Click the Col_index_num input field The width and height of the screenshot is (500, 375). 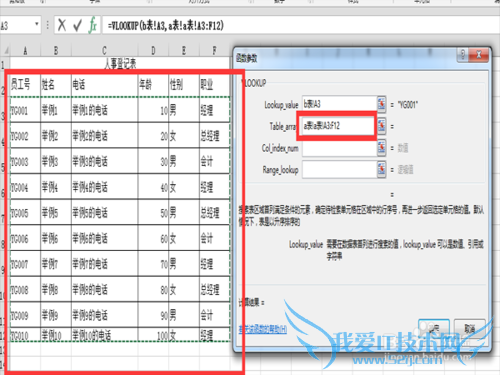point(339,148)
